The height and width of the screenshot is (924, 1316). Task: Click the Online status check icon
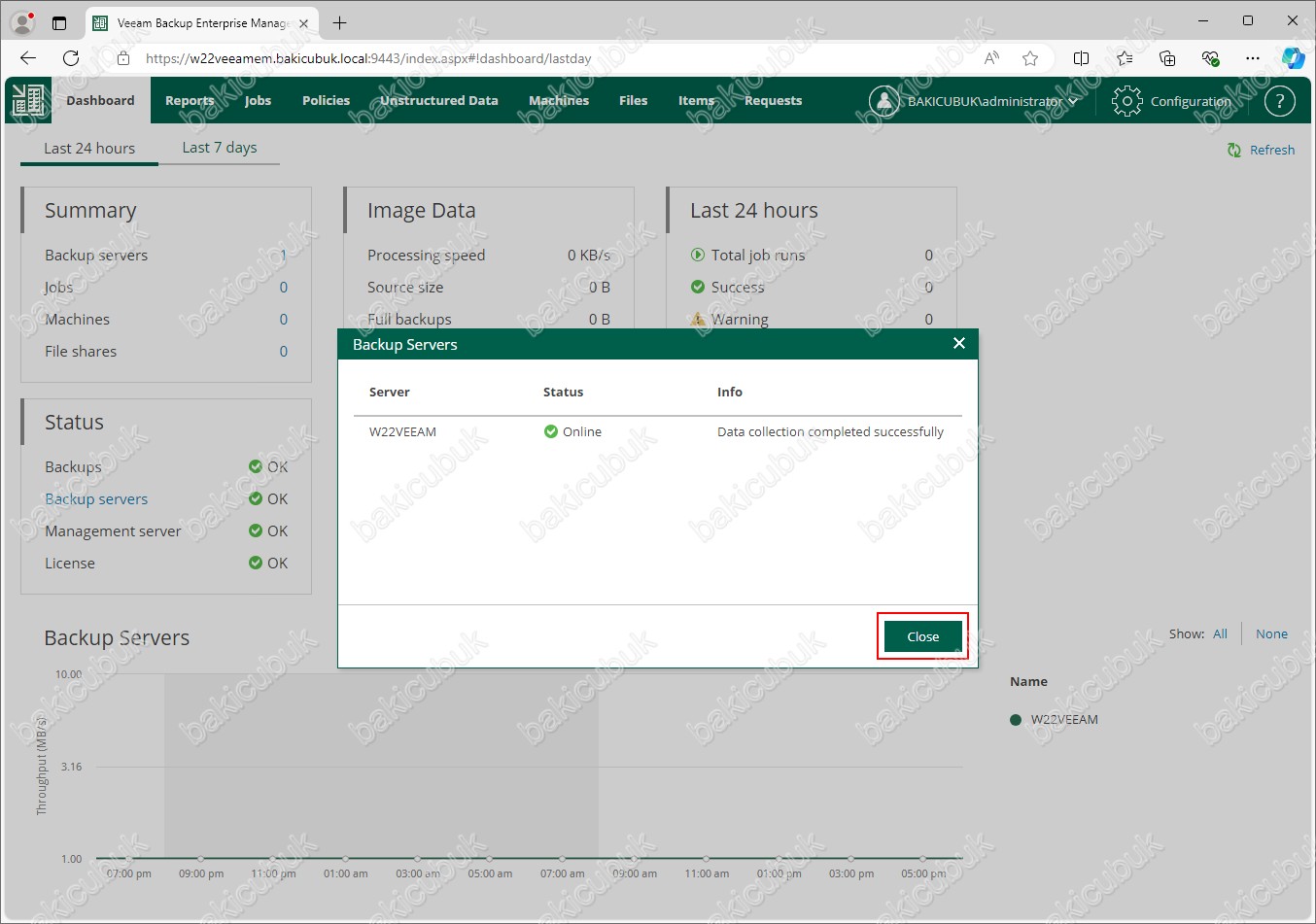tap(551, 431)
